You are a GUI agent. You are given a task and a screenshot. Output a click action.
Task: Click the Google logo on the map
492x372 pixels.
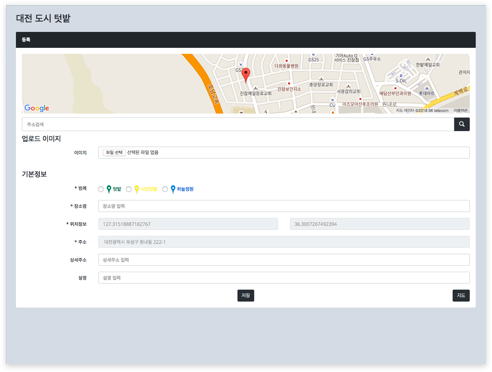(x=37, y=108)
